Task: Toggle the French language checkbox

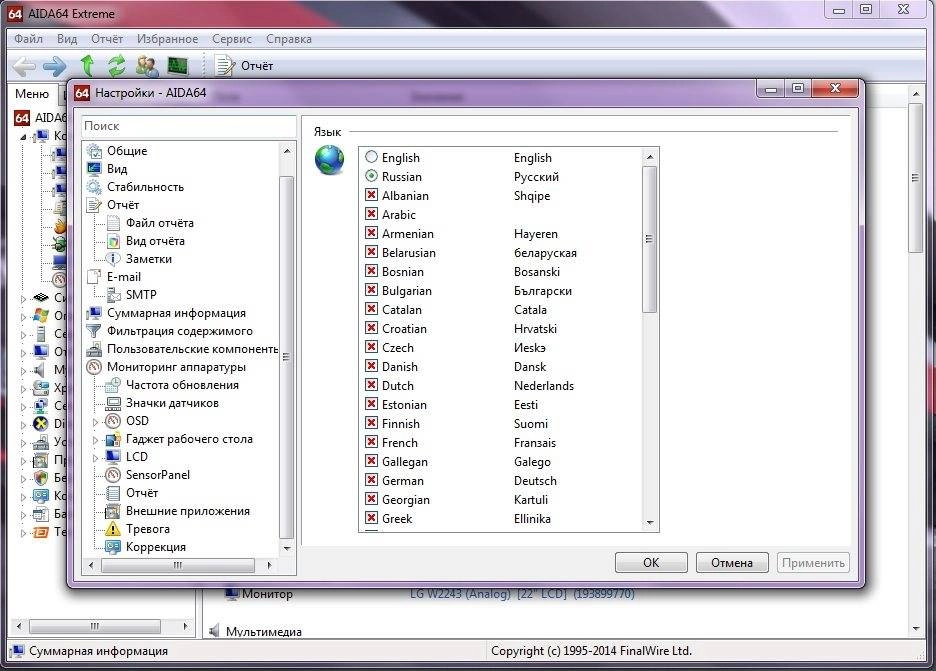Action: pos(371,442)
